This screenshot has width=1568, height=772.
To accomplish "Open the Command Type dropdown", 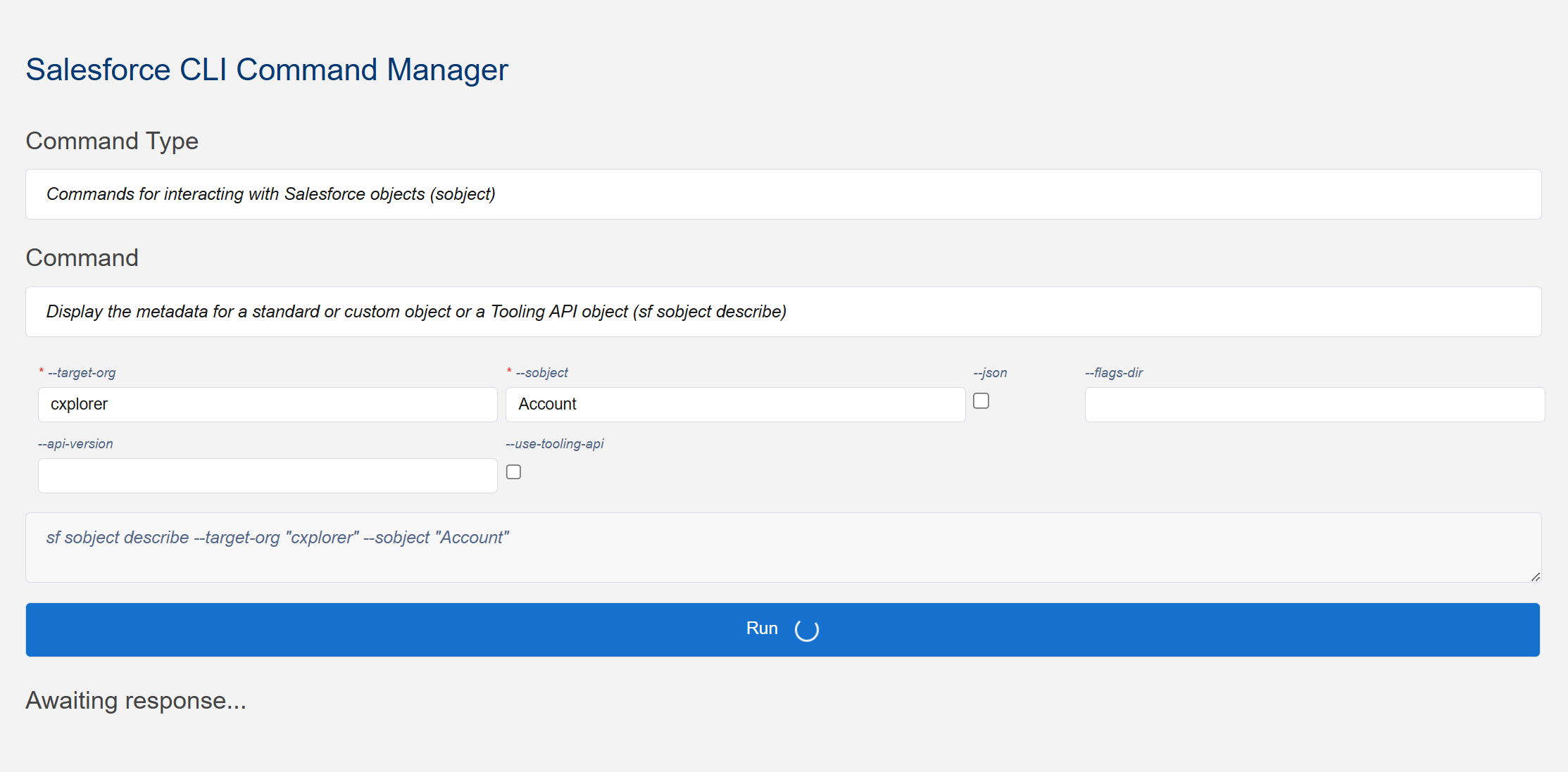I will point(783,194).
